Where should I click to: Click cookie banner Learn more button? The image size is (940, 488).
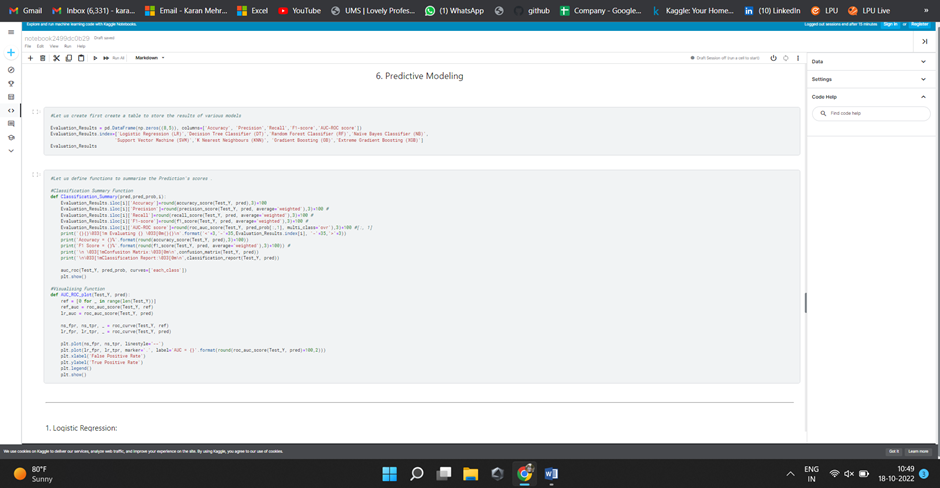point(918,451)
